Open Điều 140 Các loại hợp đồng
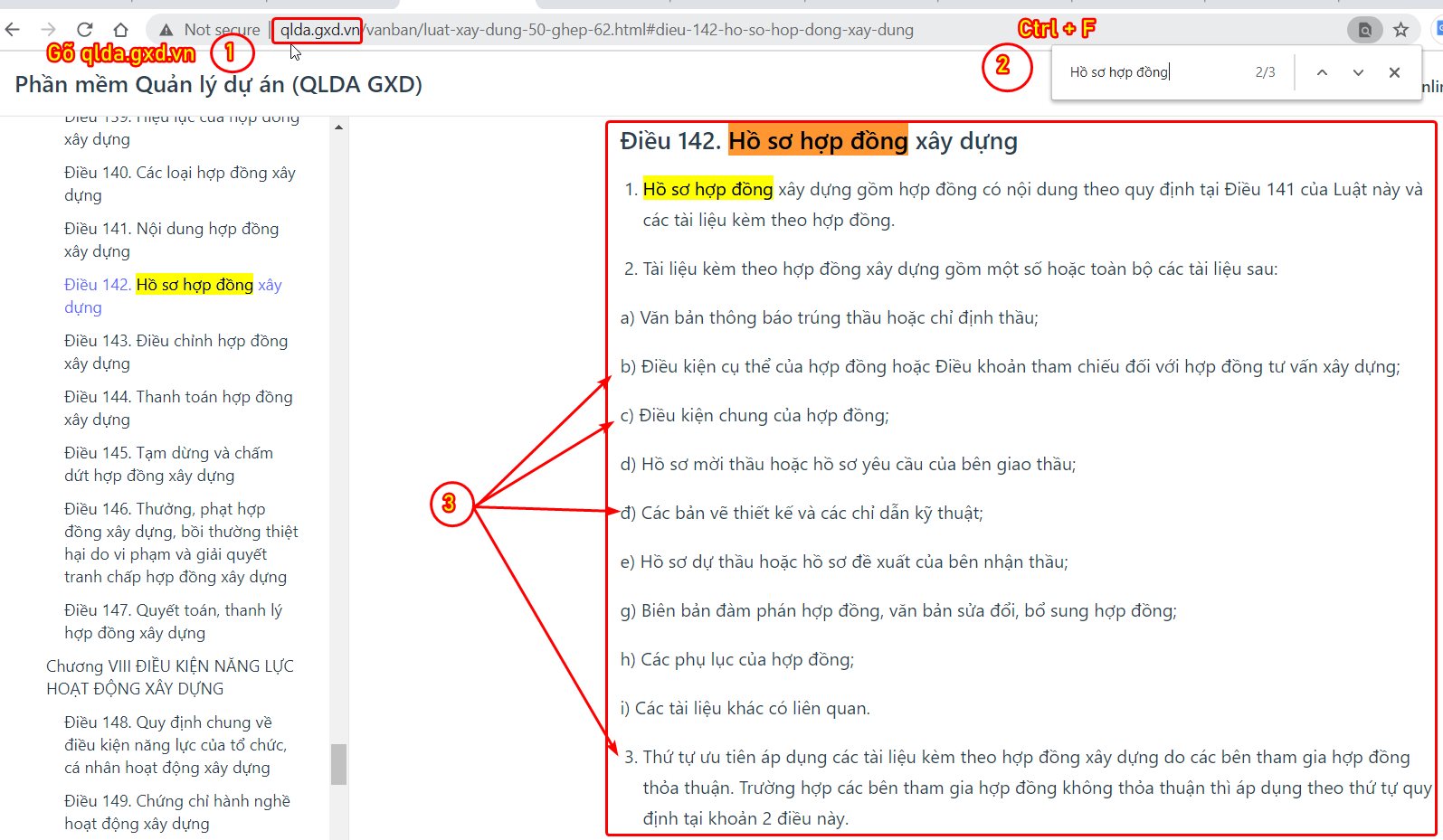Viewport: 1443px width, 840px height. click(179, 184)
